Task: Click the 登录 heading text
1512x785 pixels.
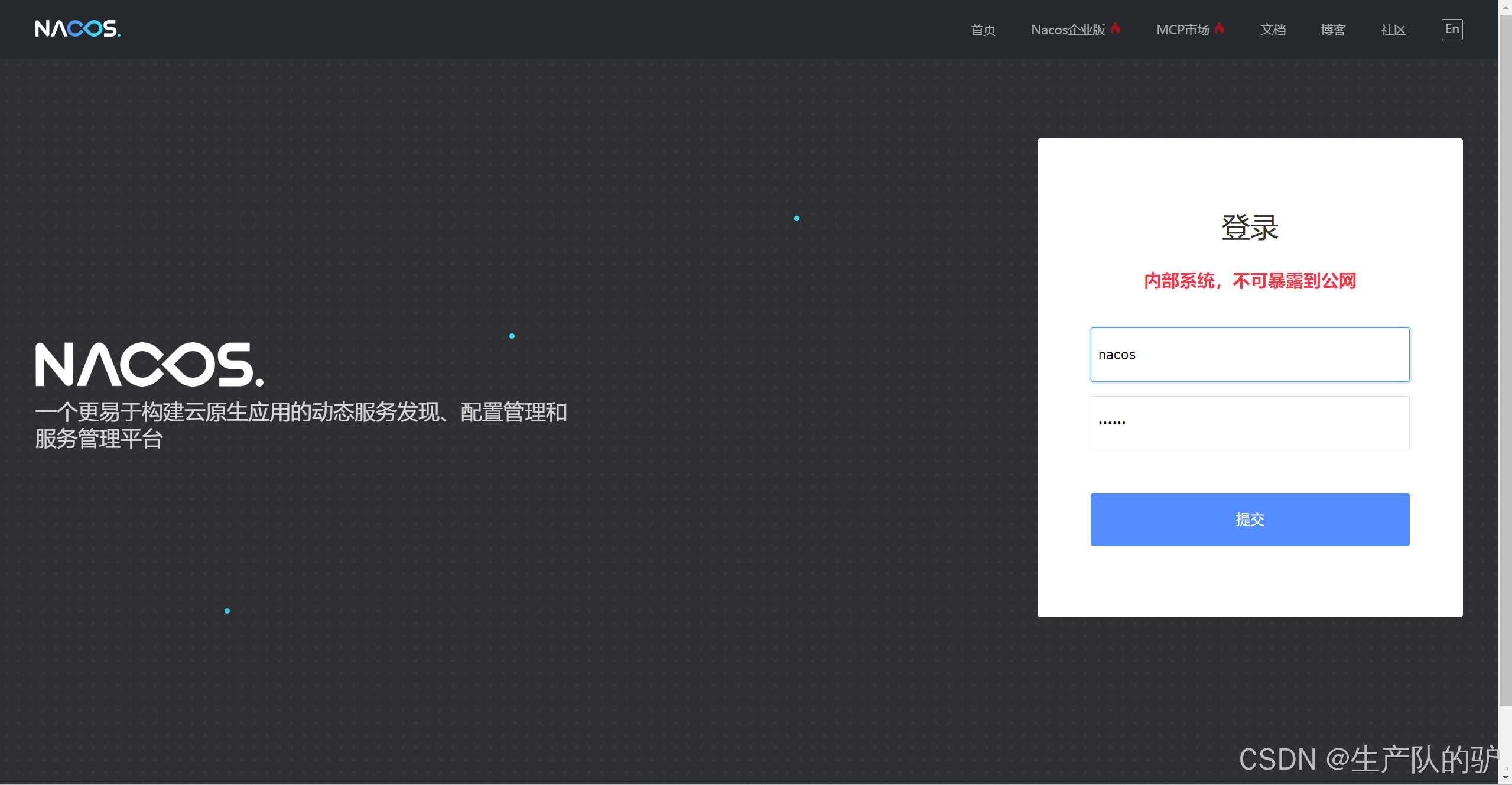Action: coord(1250,228)
